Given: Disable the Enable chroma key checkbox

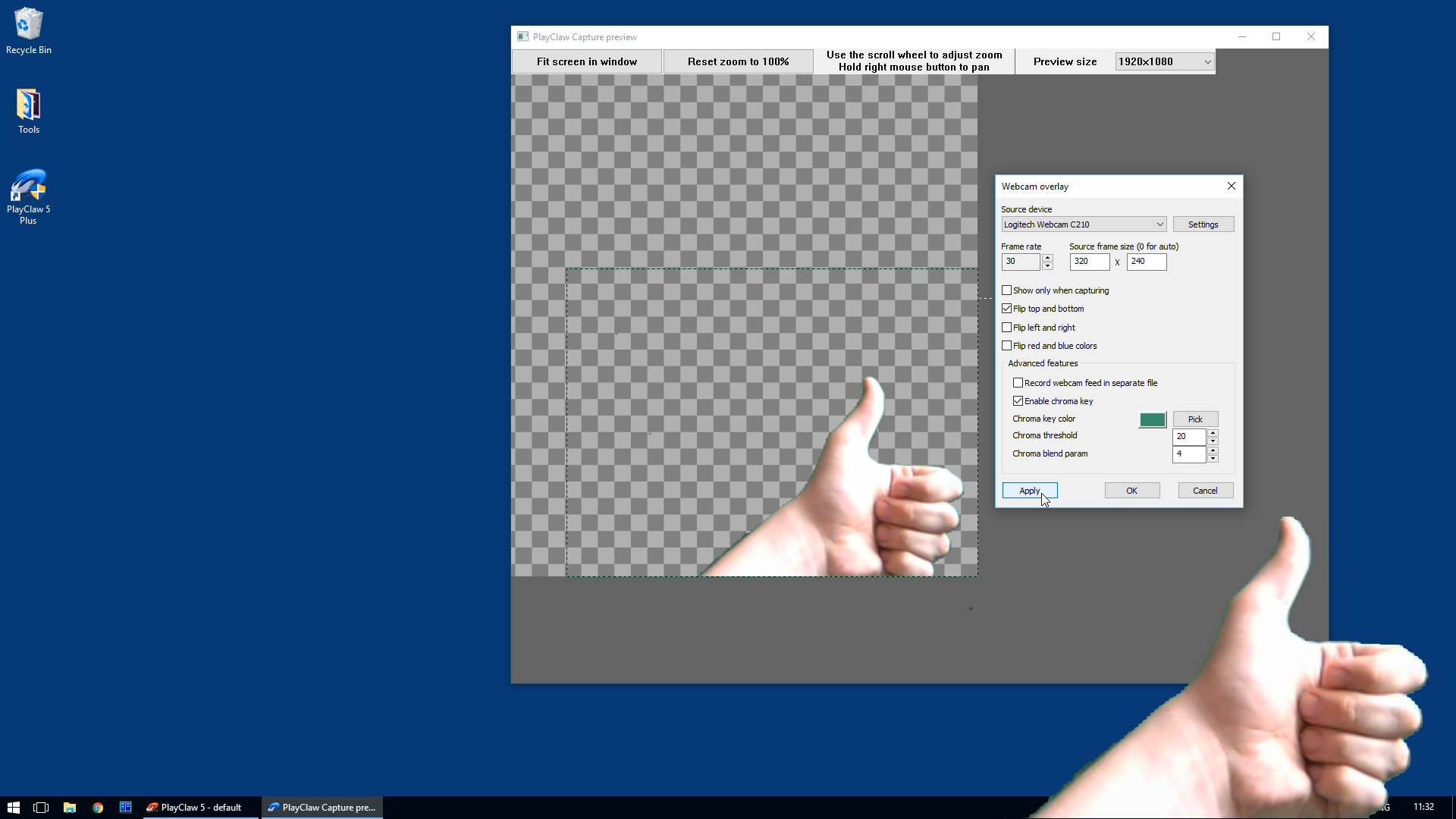Looking at the screenshot, I should click(x=1018, y=401).
